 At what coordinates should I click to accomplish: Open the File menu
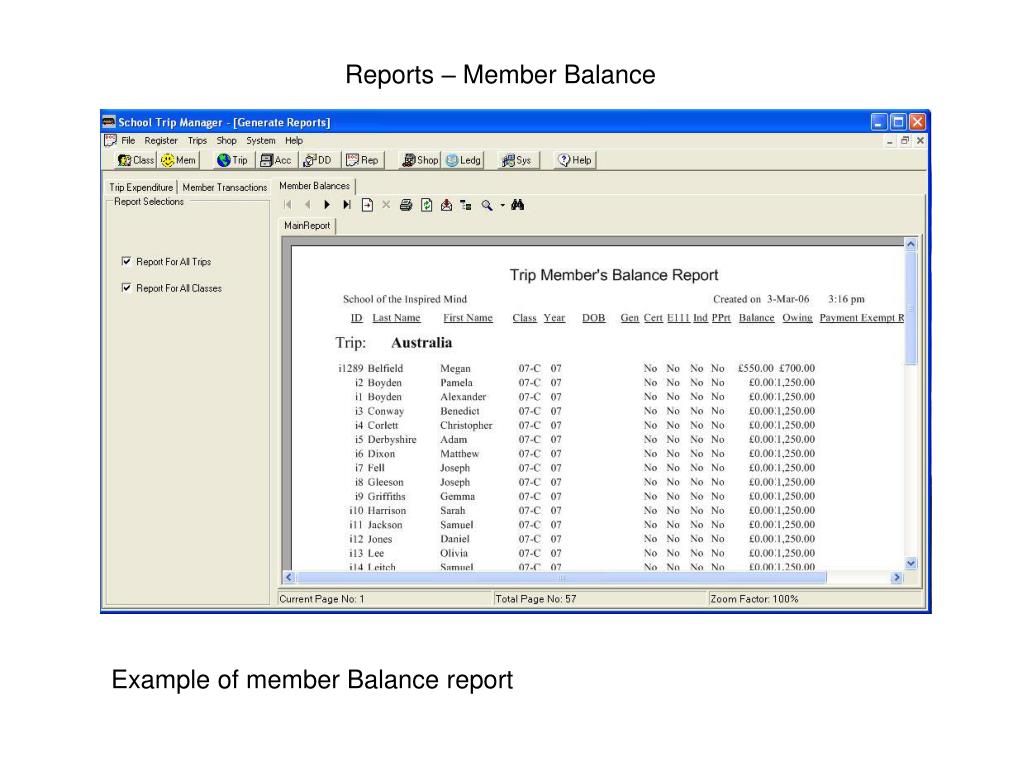point(128,140)
